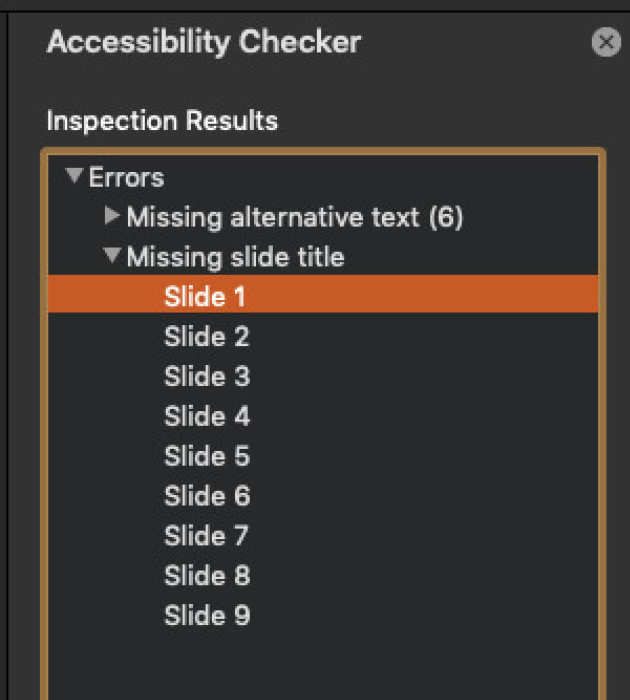Select the highlighted Slide 1 entry
The height and width of the screenshot is (700, 630).
205,296
